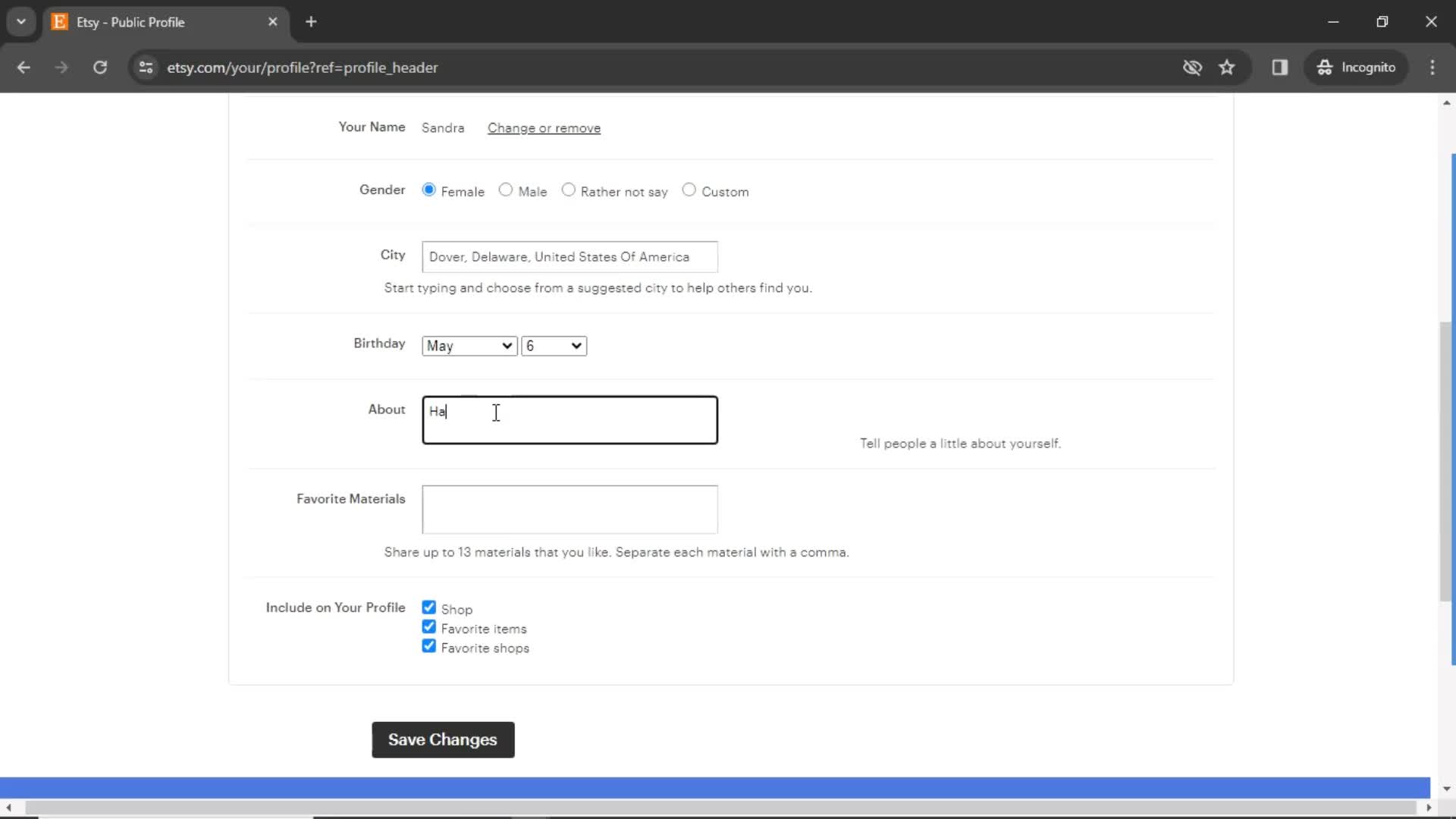
Task: Select the Male gender radio button
Action: (505, 190)
